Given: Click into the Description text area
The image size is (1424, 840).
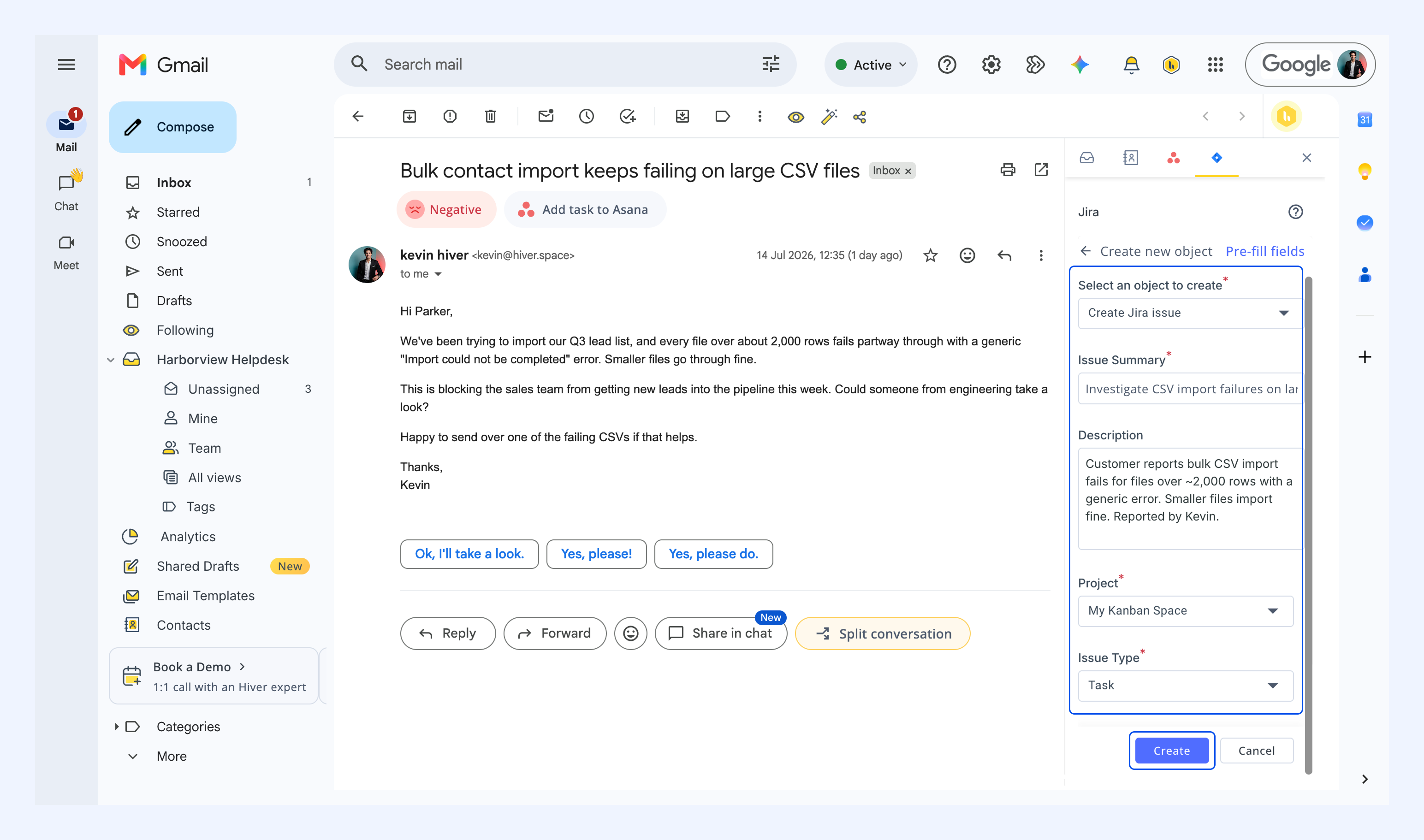Looking at the screenshot, I should point(1190,499).
